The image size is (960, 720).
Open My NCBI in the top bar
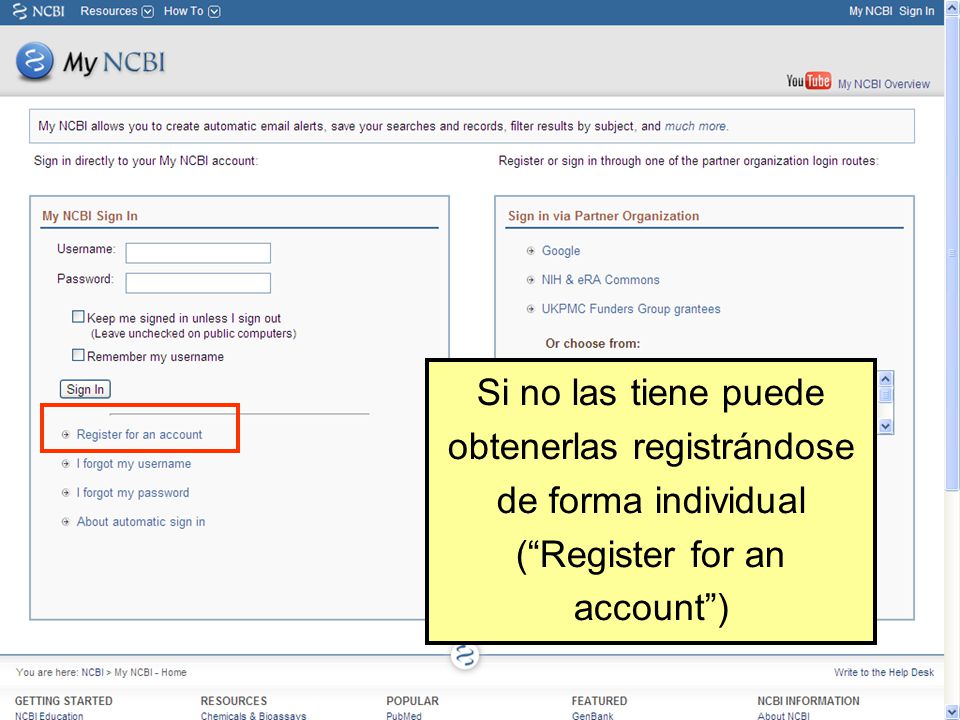point(870,11)
